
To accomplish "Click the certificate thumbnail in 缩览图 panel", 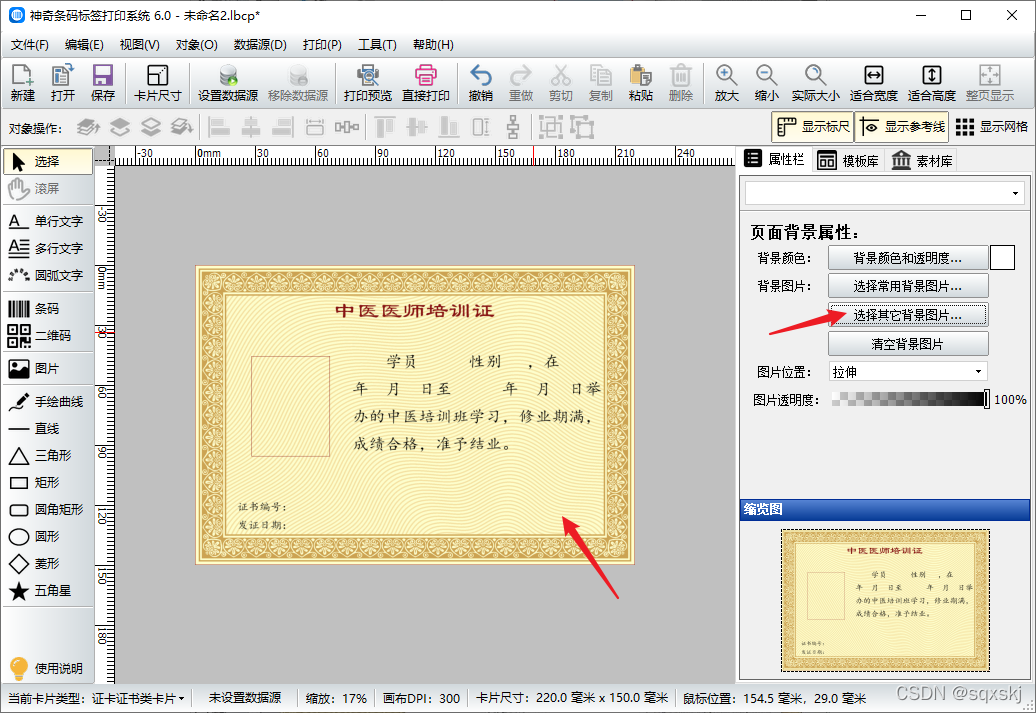I will click(x=885, y=600).
